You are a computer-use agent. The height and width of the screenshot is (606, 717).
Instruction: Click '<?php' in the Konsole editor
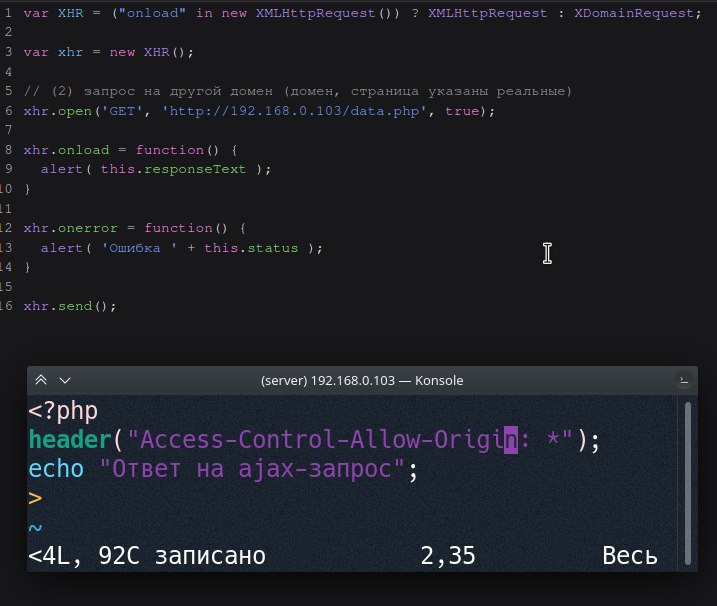63,410
